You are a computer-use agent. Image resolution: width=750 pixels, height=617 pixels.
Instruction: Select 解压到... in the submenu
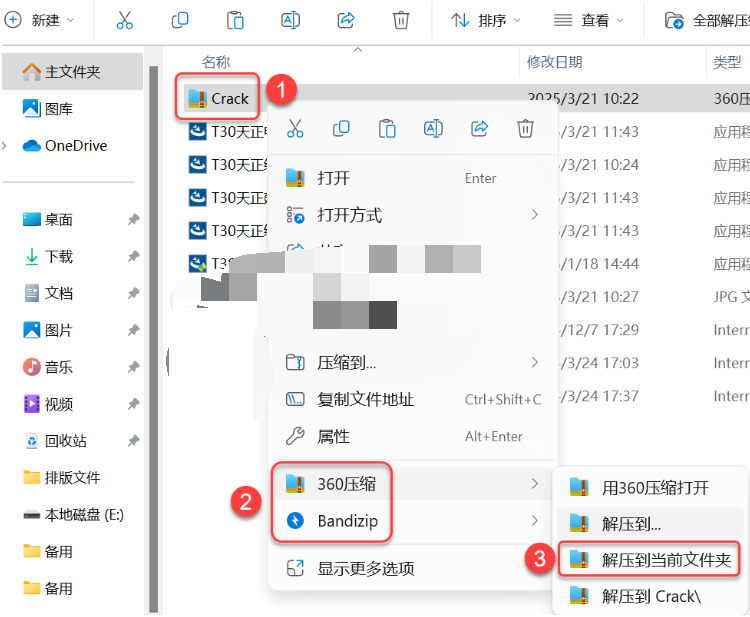coord(650,524)
